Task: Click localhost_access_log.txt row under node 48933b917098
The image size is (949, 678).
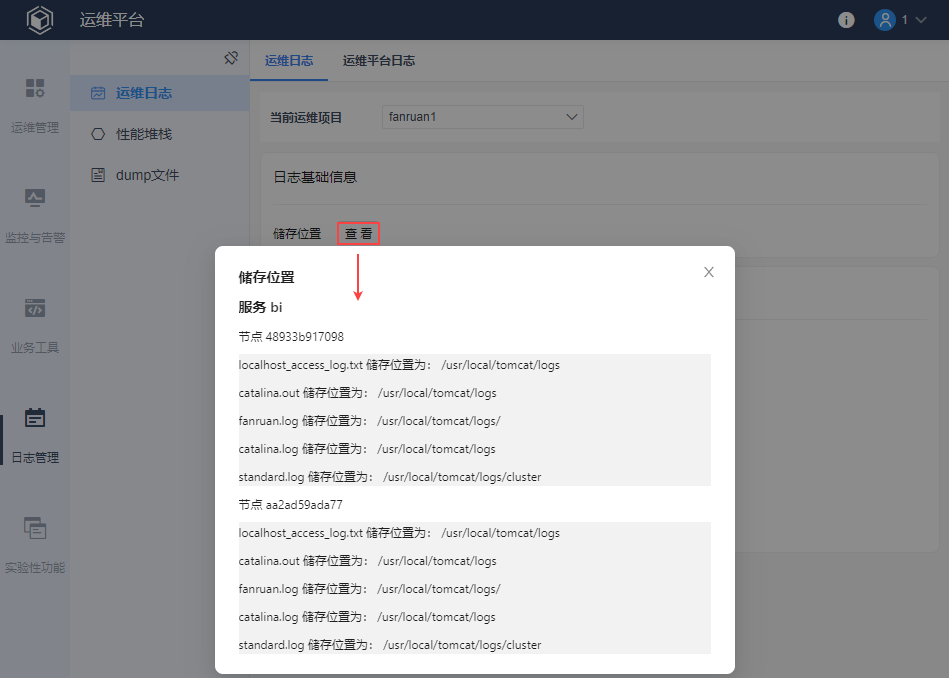Action: coord(474,365)
